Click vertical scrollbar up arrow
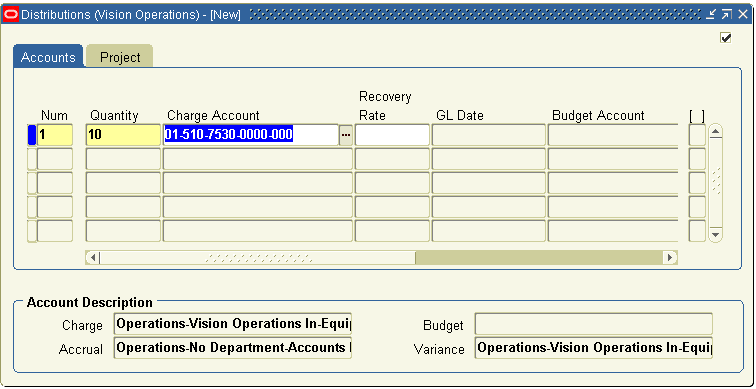Image resolution: width=756 pixels, height=389 pixels. point(716,132)
